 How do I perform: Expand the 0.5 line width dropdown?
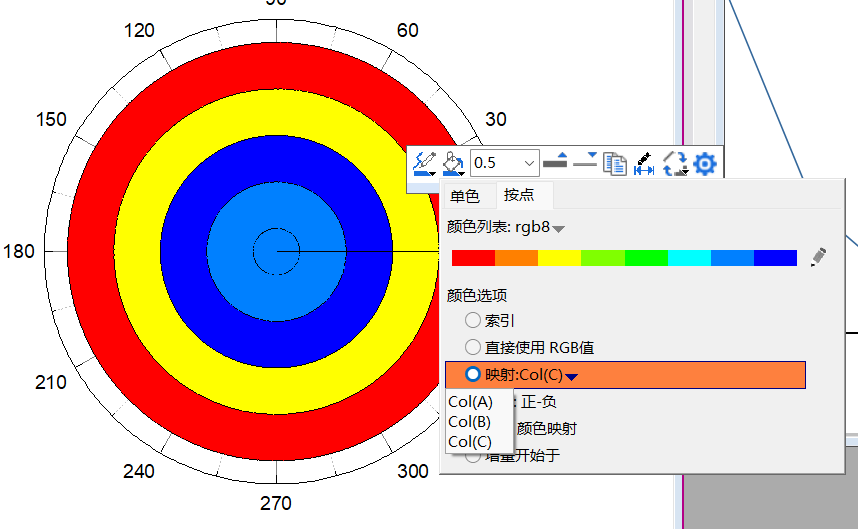click(529, 162)
